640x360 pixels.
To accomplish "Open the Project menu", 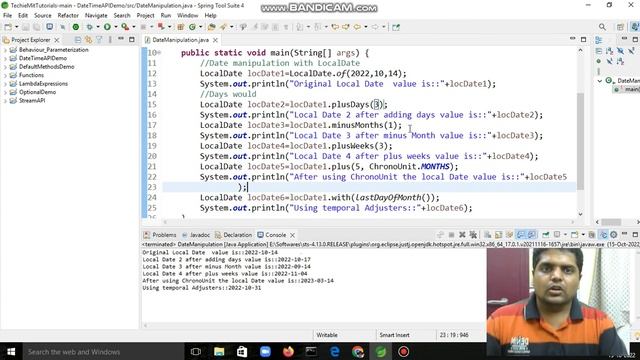I will click(145, 16).
